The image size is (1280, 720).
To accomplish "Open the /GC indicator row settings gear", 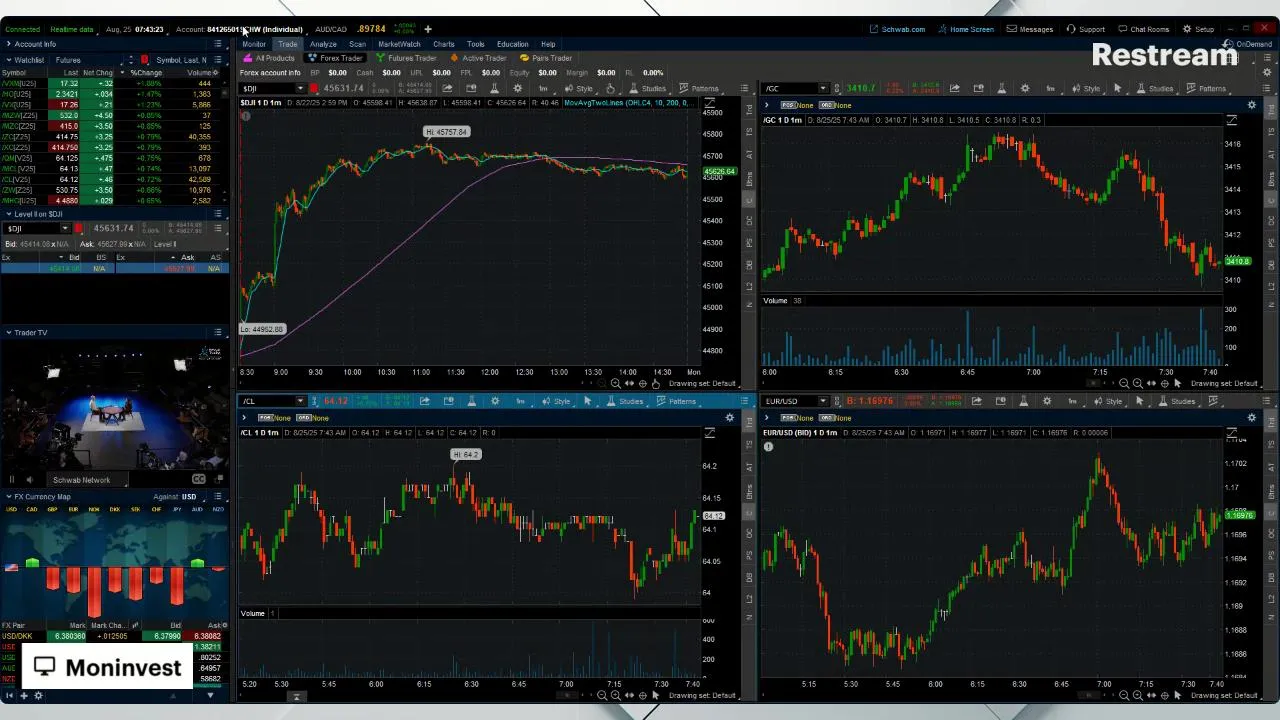I will [x=1251, y=105].
